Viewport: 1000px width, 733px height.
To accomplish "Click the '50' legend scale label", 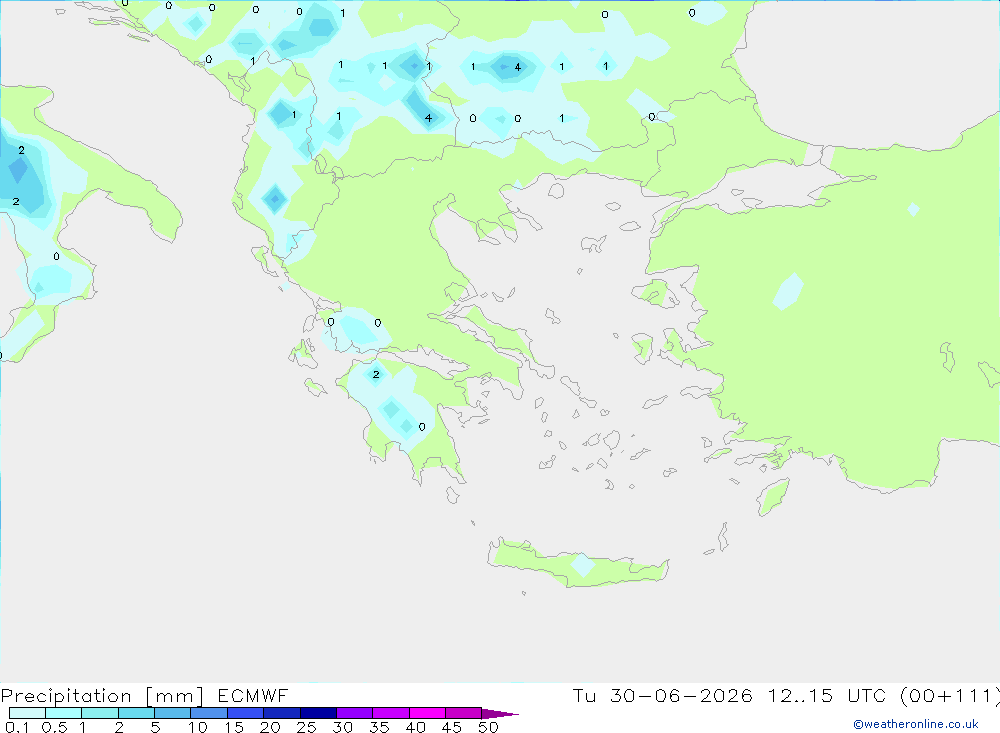I will 488,727.
